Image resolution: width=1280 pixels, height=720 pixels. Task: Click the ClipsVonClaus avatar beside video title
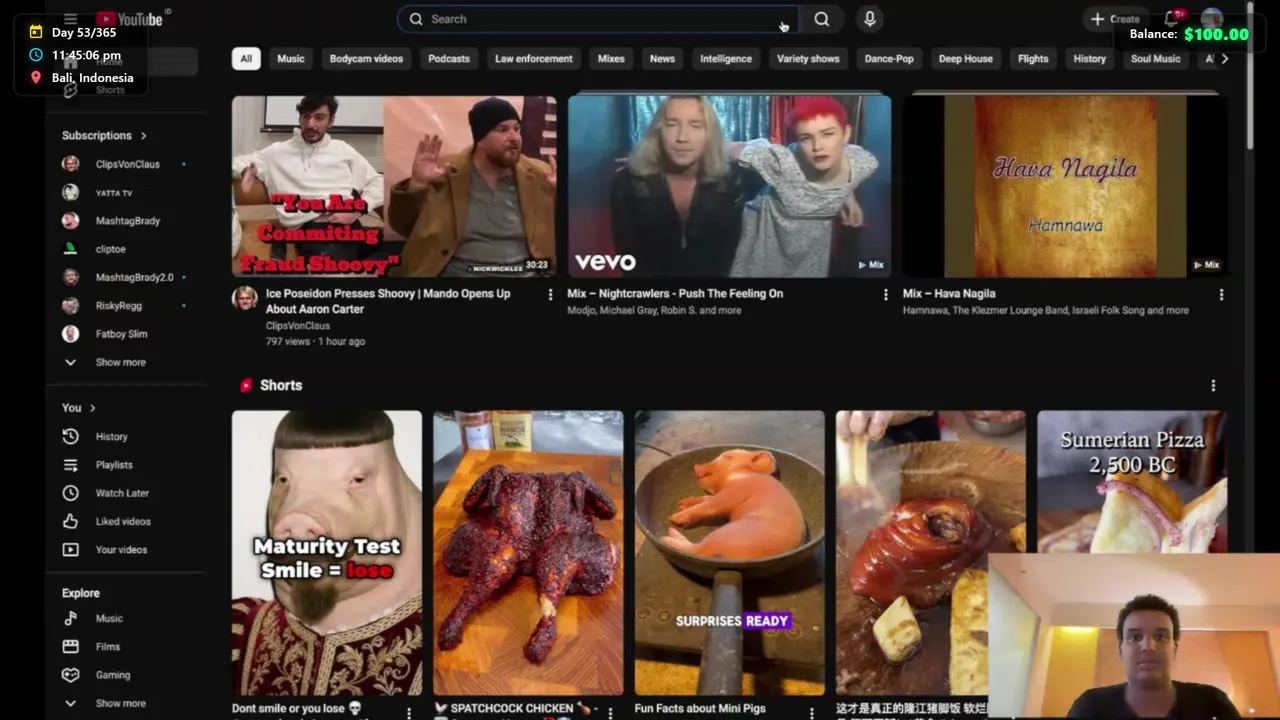(x=245, y=298)
